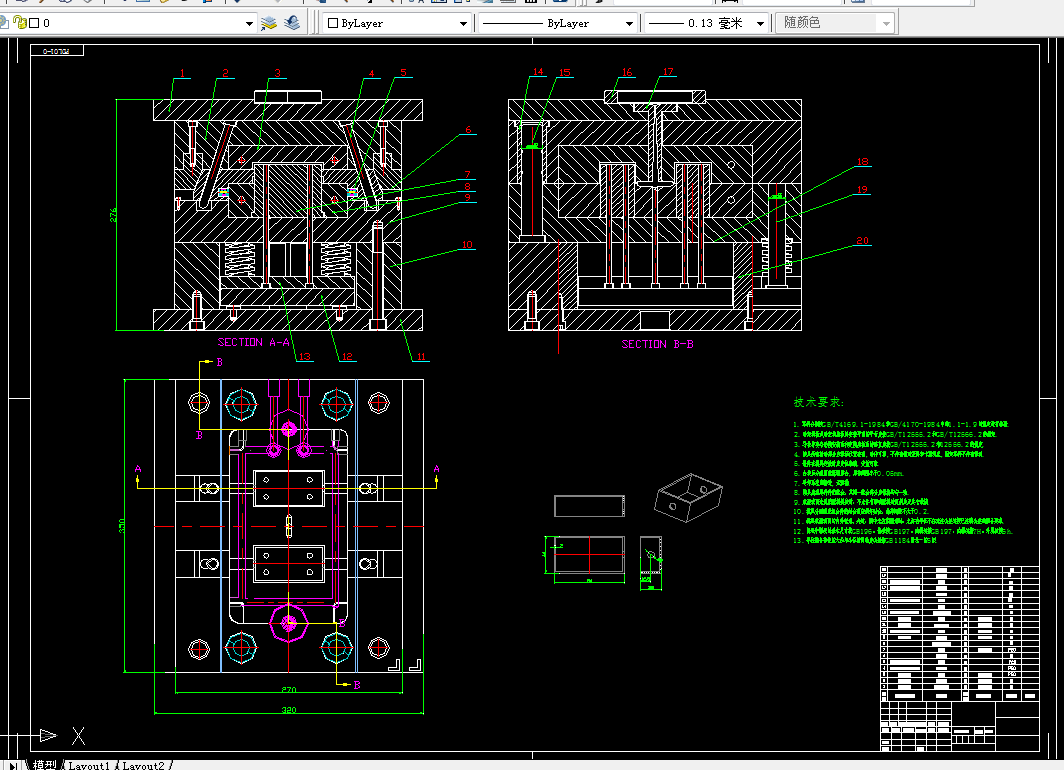Select the SECTION B-B label text
The image size is (1064, 770).
(658, 344)
